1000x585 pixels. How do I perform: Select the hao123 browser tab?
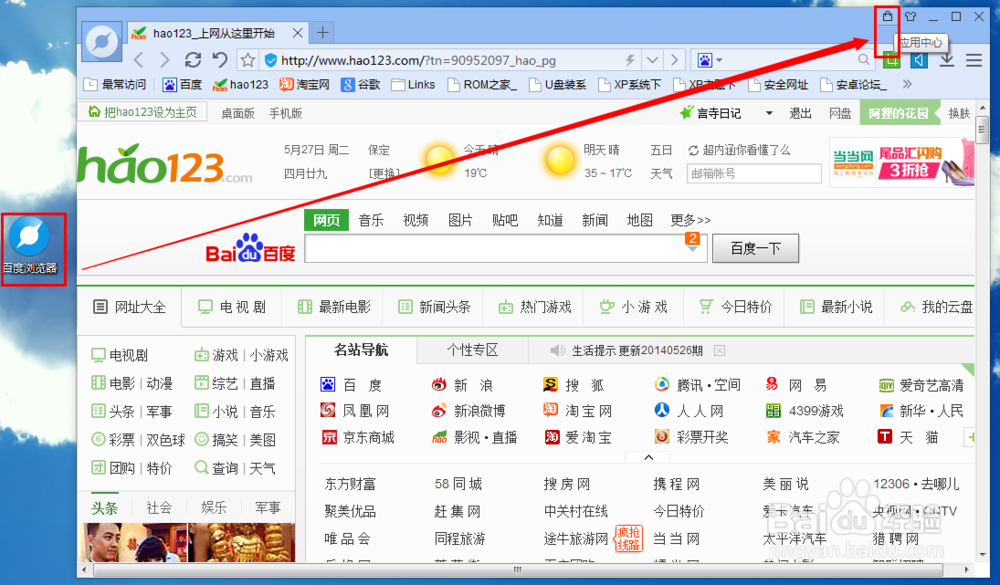217,33
